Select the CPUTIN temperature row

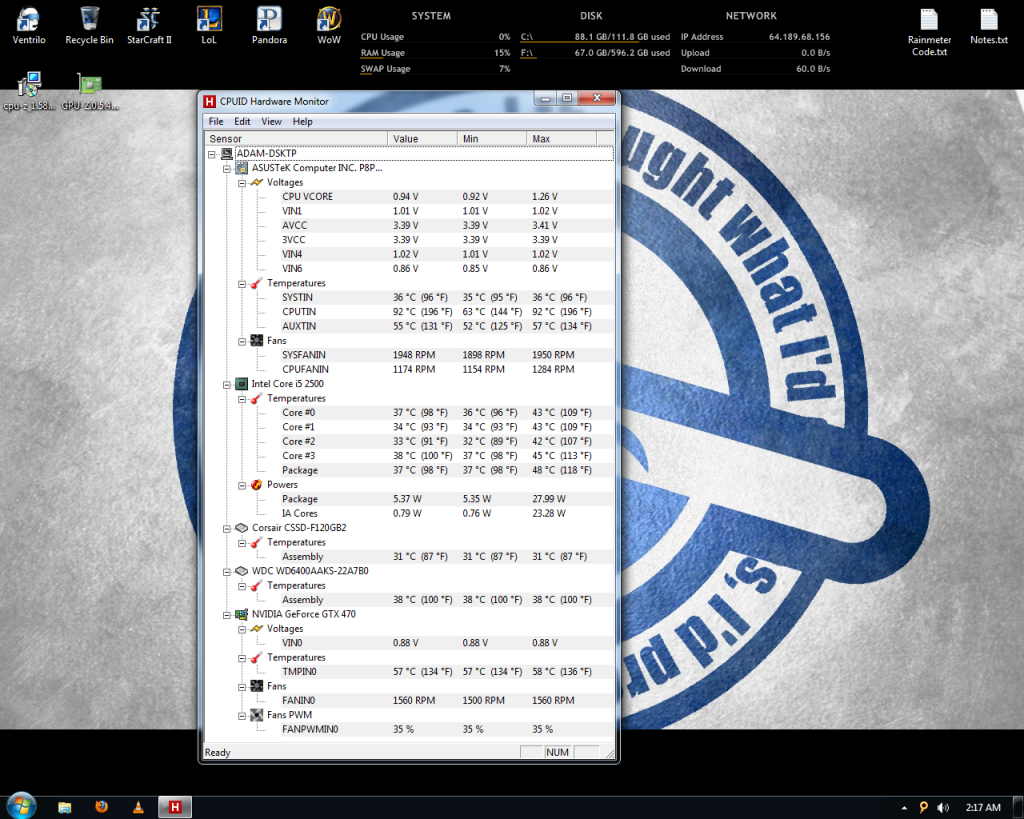(x=298, y=312)
